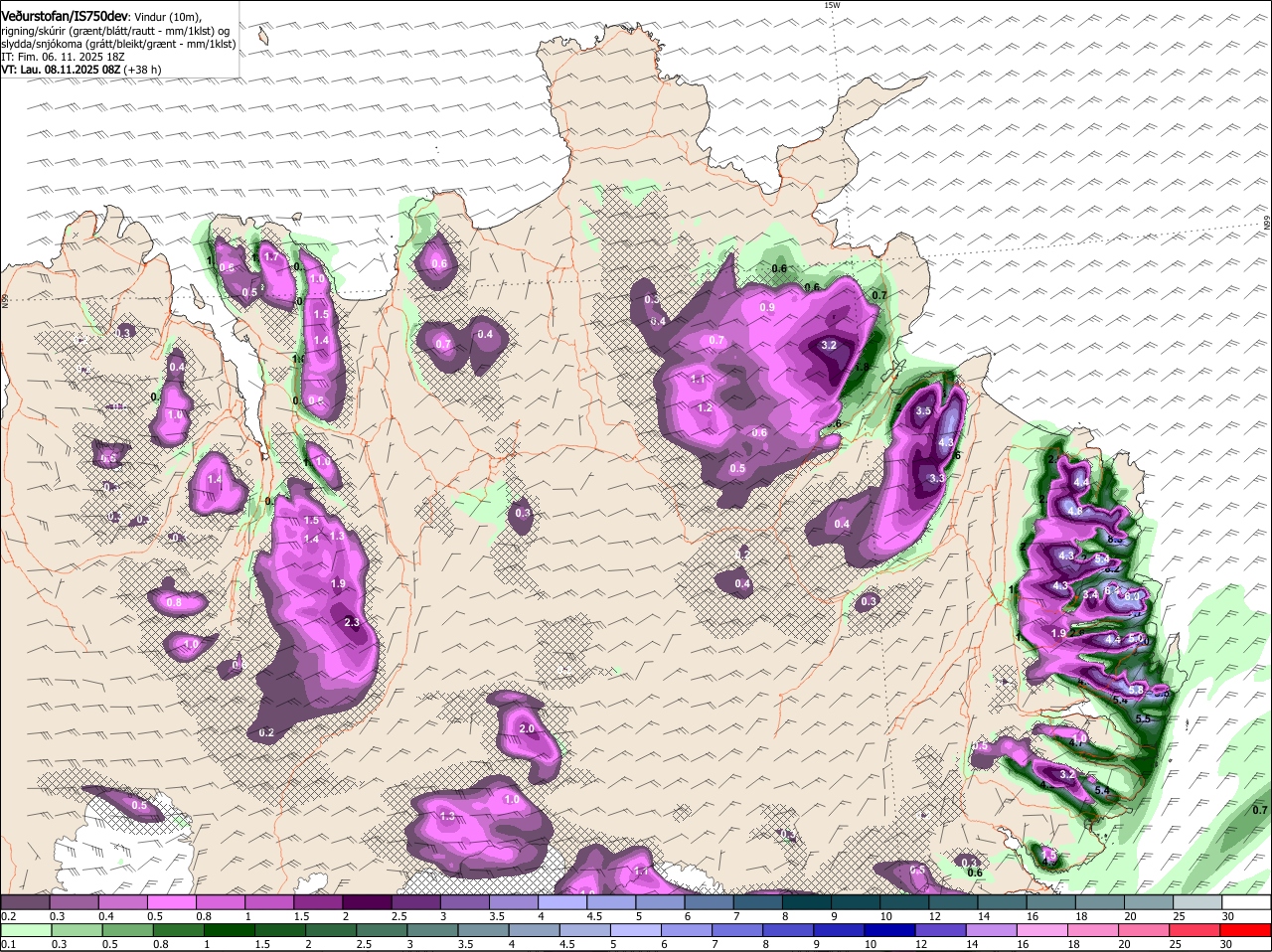Click the 'VT: Lau. 08.11.2025 08Z (+38 h)' line

pyautogui.click(x=81, y=70)
